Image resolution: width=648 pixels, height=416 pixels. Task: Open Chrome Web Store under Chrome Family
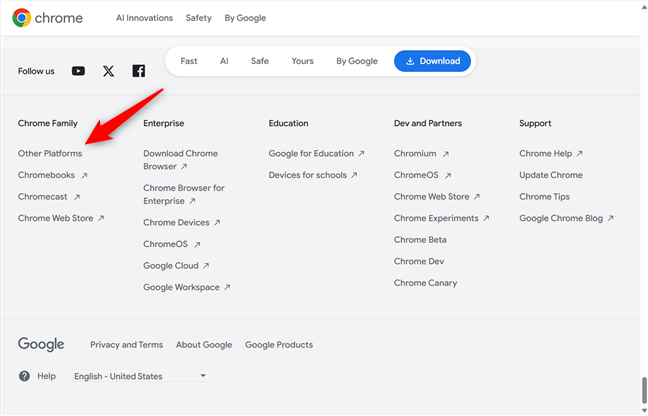[61, 218]
